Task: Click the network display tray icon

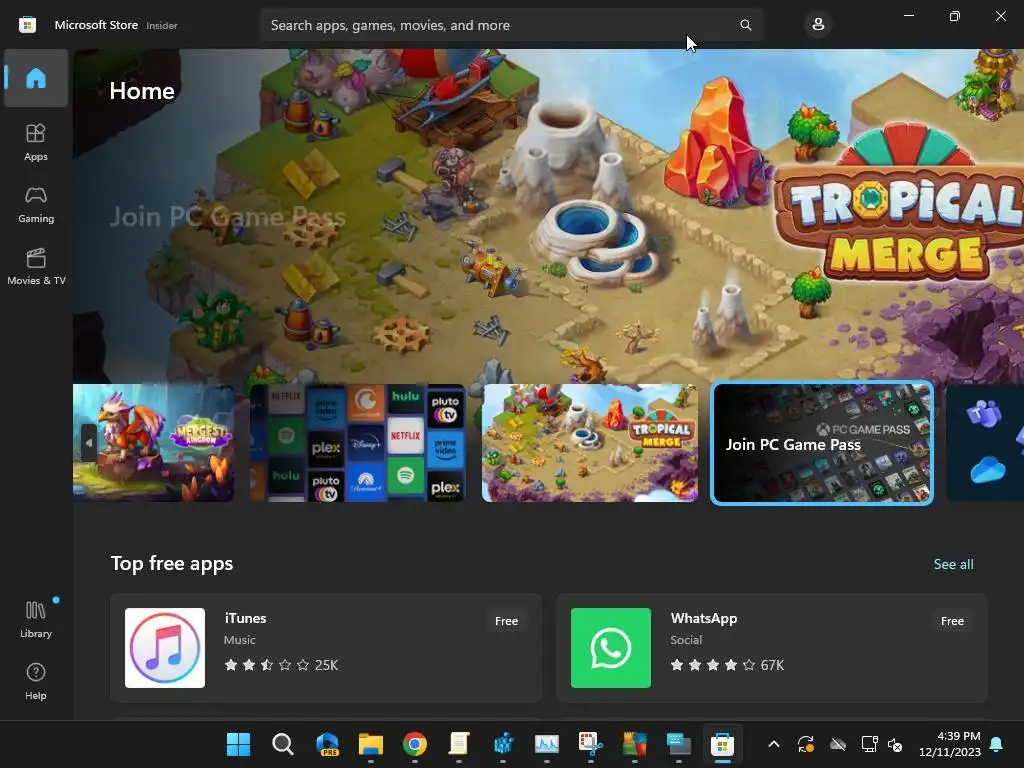Action: click(869, 744)
